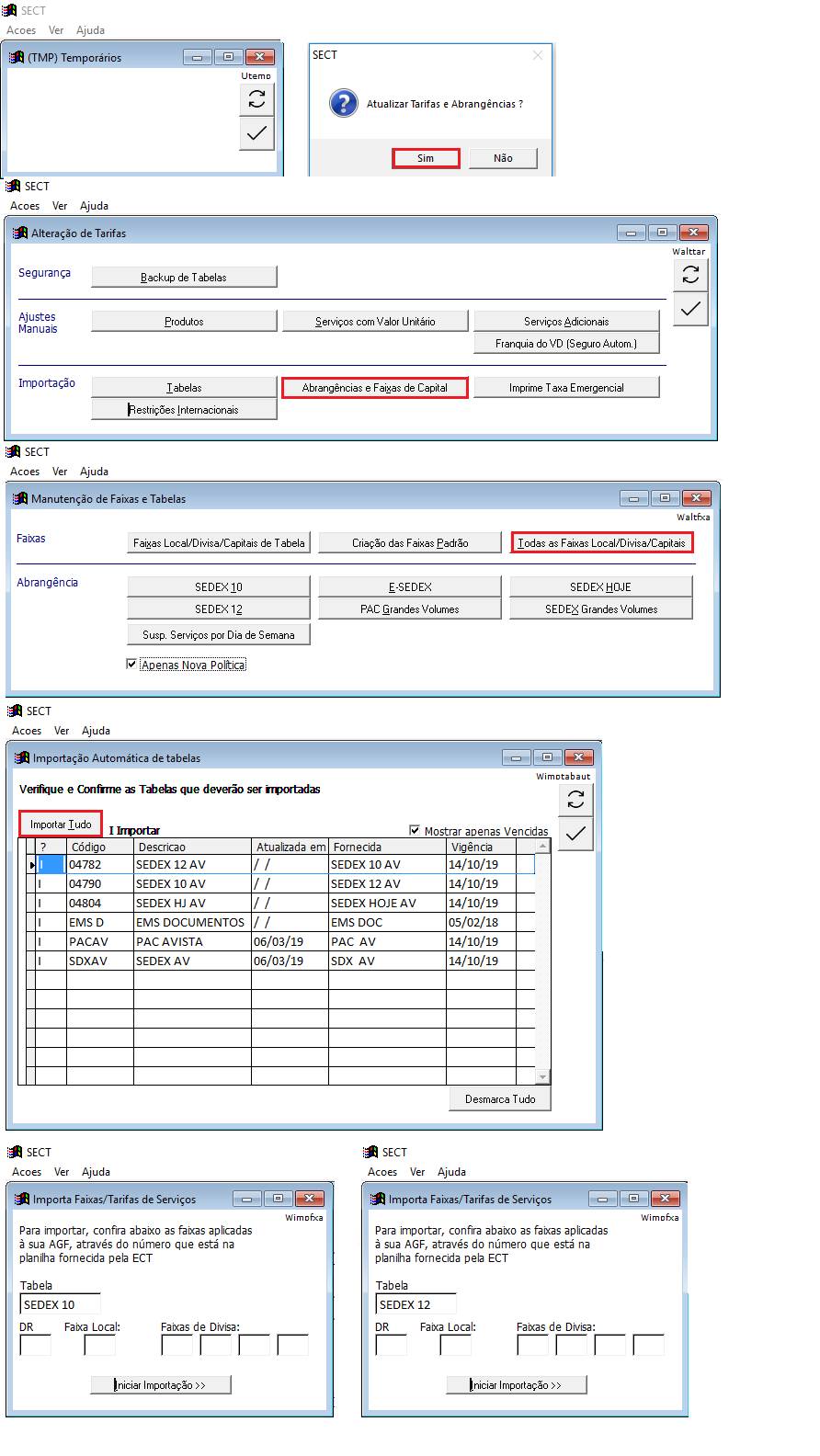Close the Atualizar Tarifas dialog with X
This screenshot has width=820, height=1456.
tap(538, 55)
